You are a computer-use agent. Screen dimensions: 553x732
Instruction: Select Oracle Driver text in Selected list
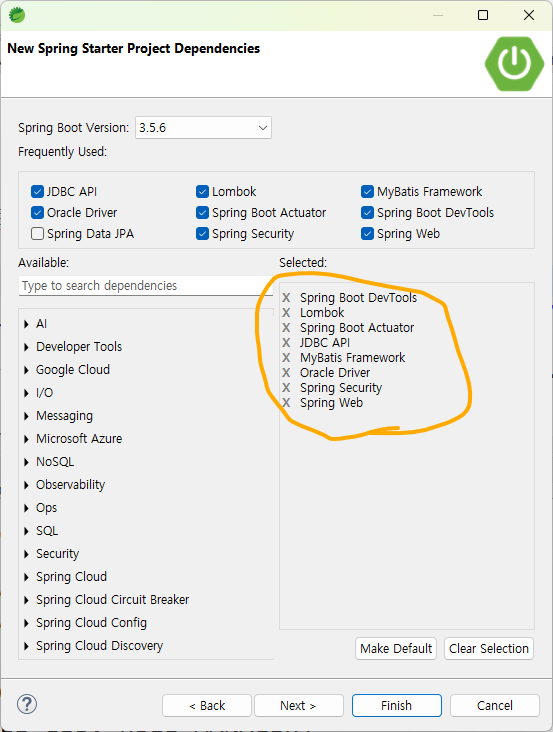[335, 373]
